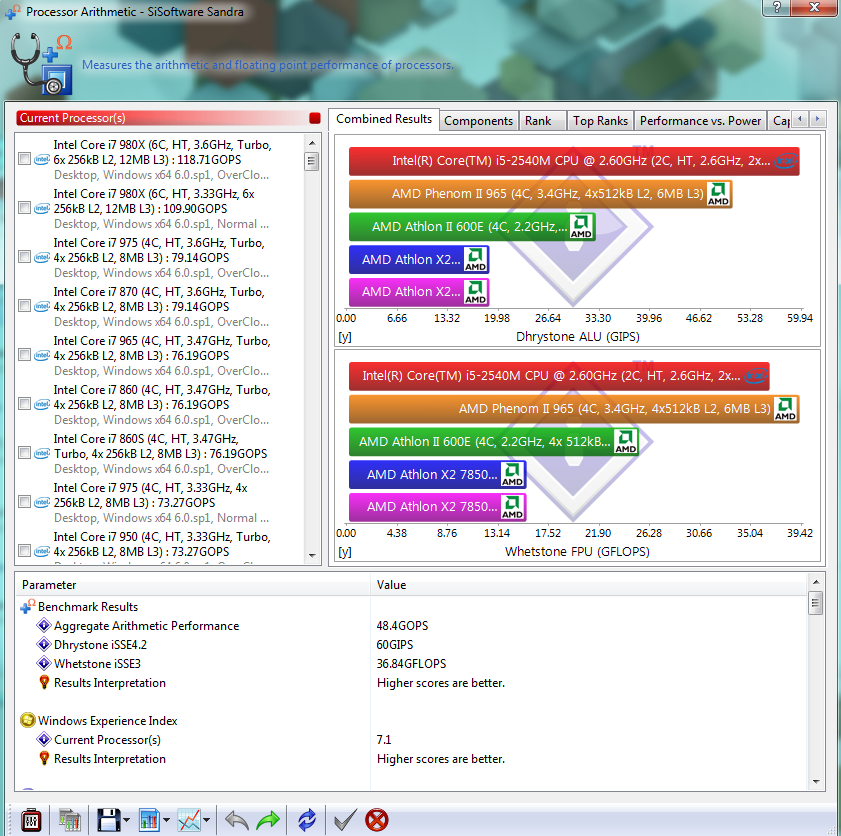This screenshot has height=836, width=841.
Task: Select the Benchmark Results row
Action: pyautogui.click(x=412, y=606)
